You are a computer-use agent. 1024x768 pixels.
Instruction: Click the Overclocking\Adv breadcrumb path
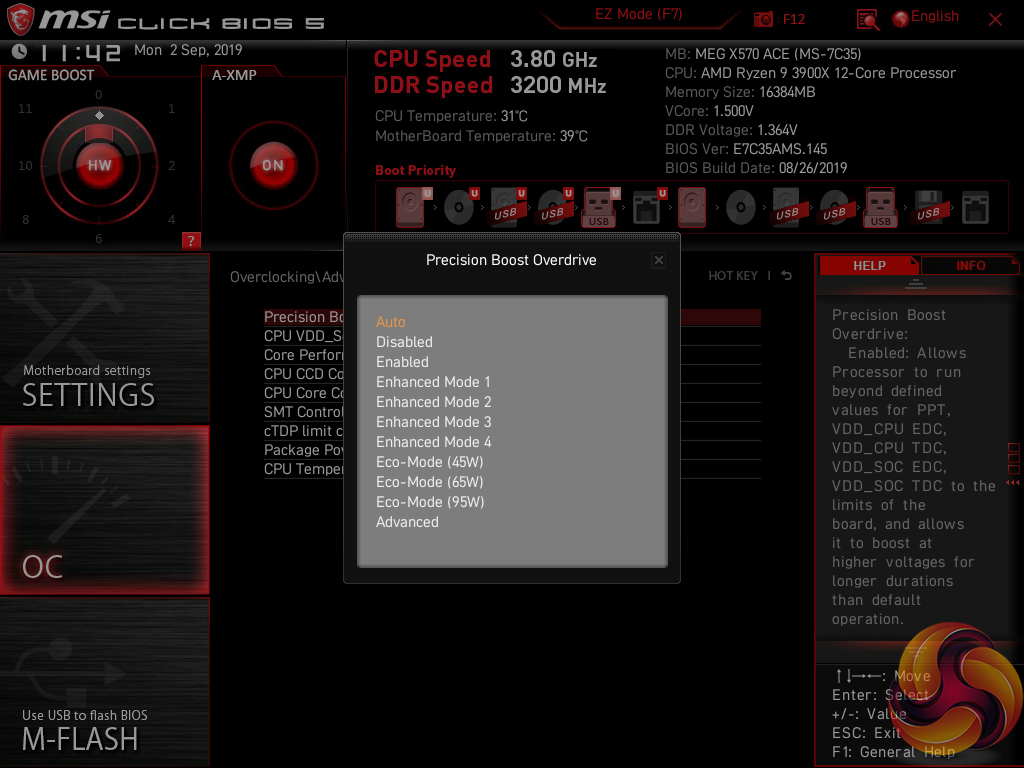click(287, 277)
